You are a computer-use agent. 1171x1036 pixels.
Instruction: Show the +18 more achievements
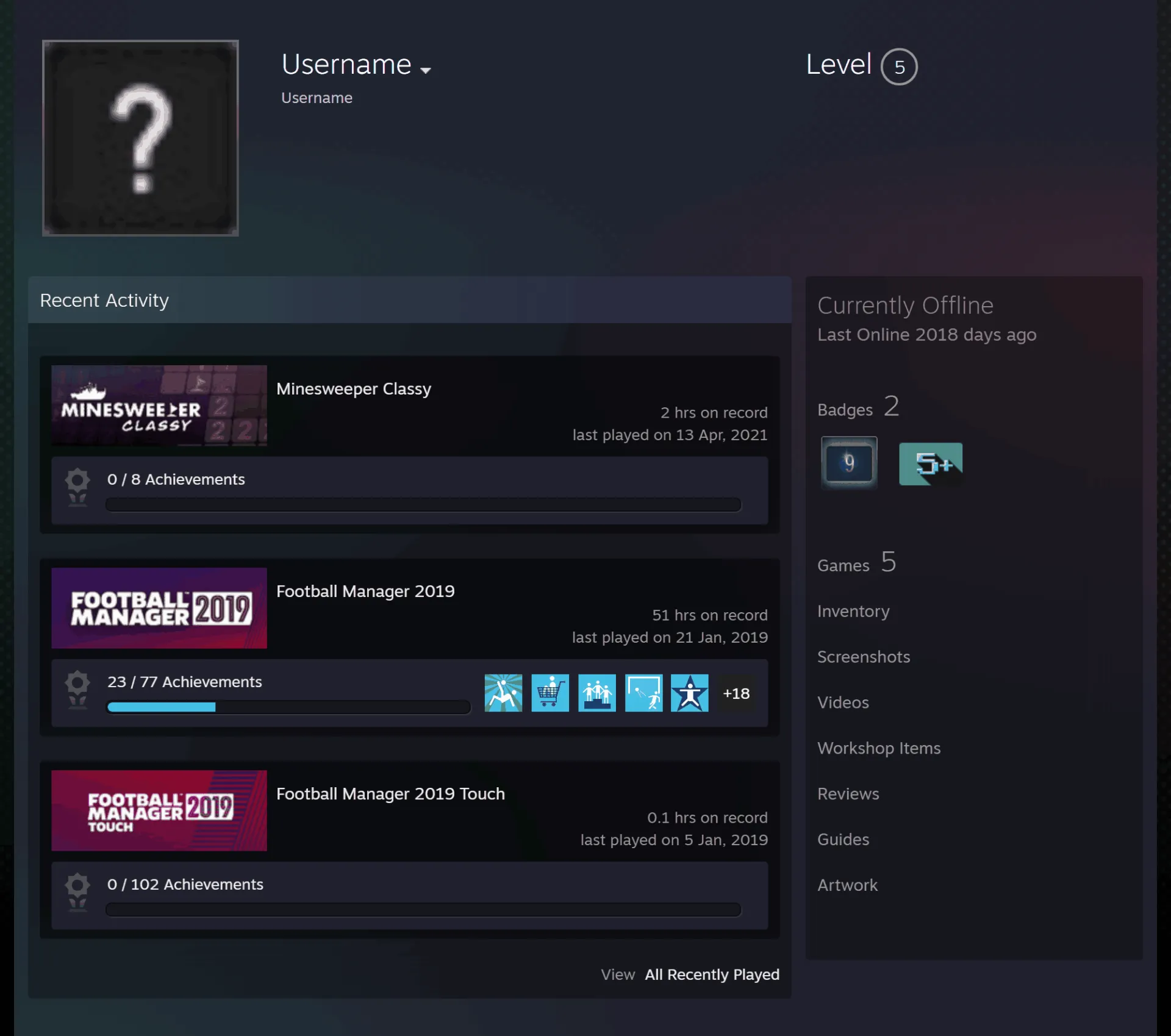pos(736,693)
